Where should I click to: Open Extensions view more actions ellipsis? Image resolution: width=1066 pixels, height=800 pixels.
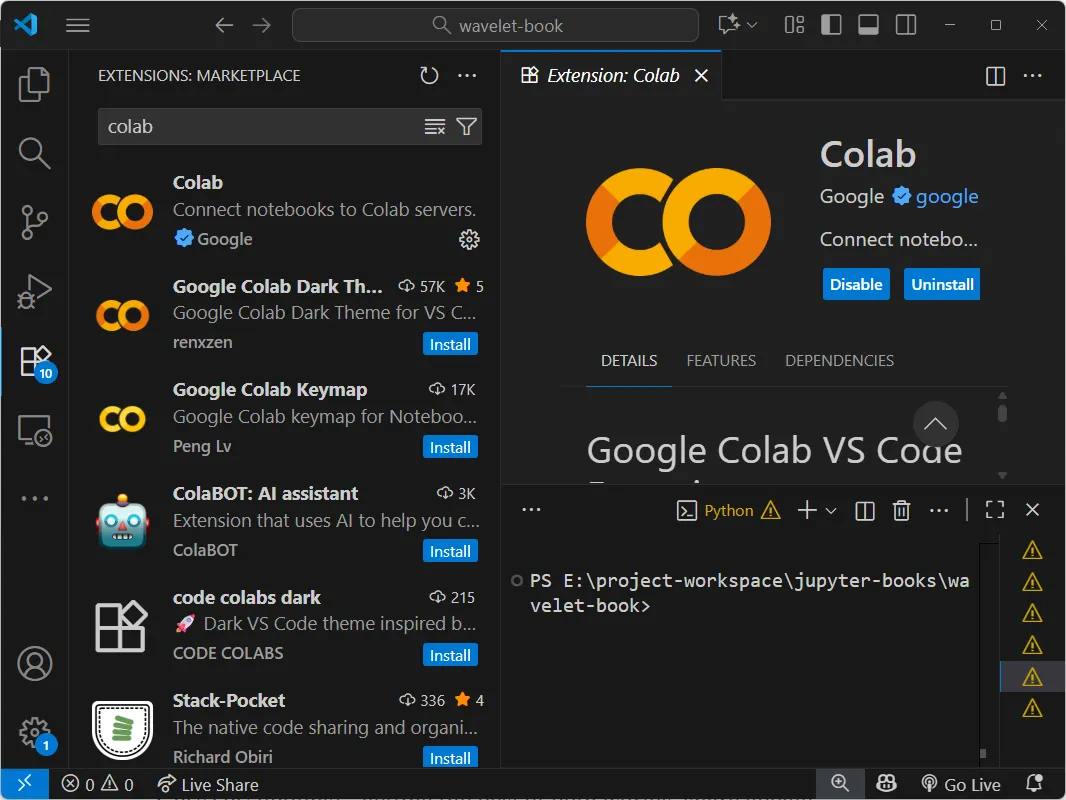[x=467, y=75]
